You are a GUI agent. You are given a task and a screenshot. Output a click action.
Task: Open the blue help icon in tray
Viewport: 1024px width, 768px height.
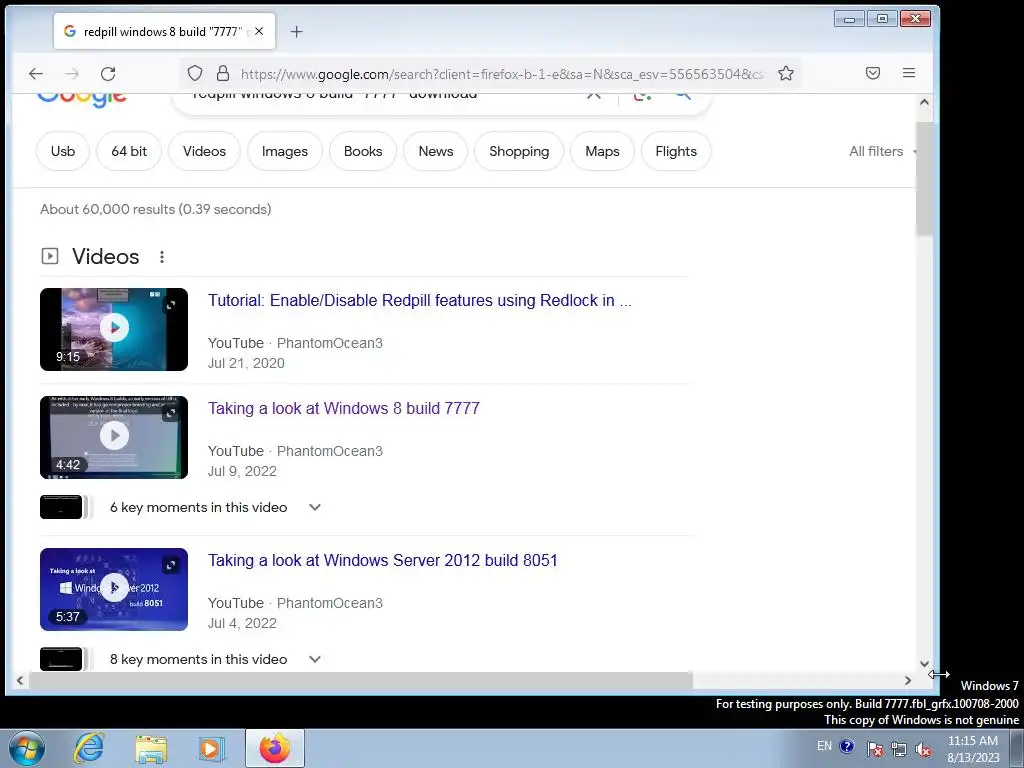847,746
